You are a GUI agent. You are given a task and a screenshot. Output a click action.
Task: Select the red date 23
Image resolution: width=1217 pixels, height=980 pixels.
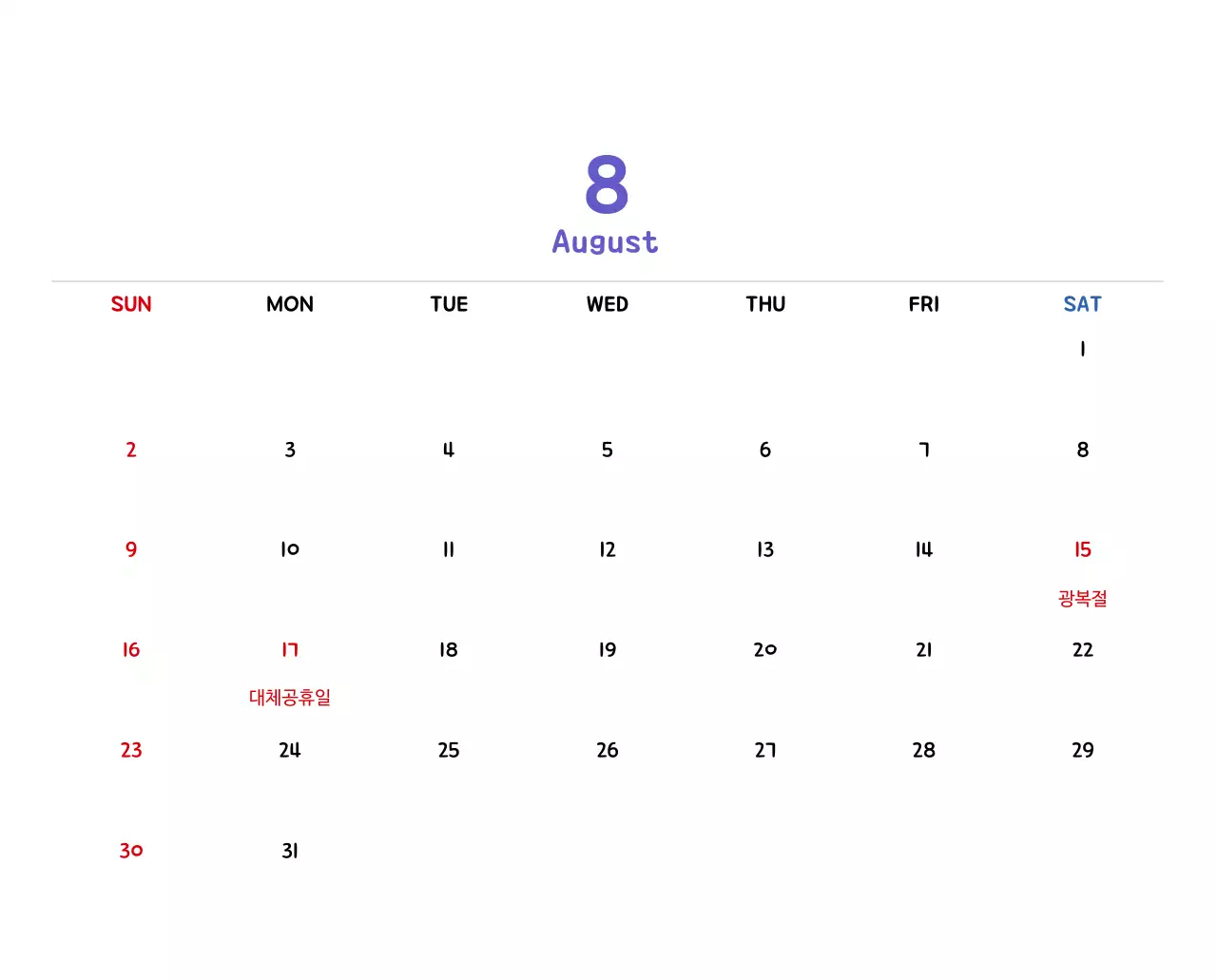click(131, 750)
